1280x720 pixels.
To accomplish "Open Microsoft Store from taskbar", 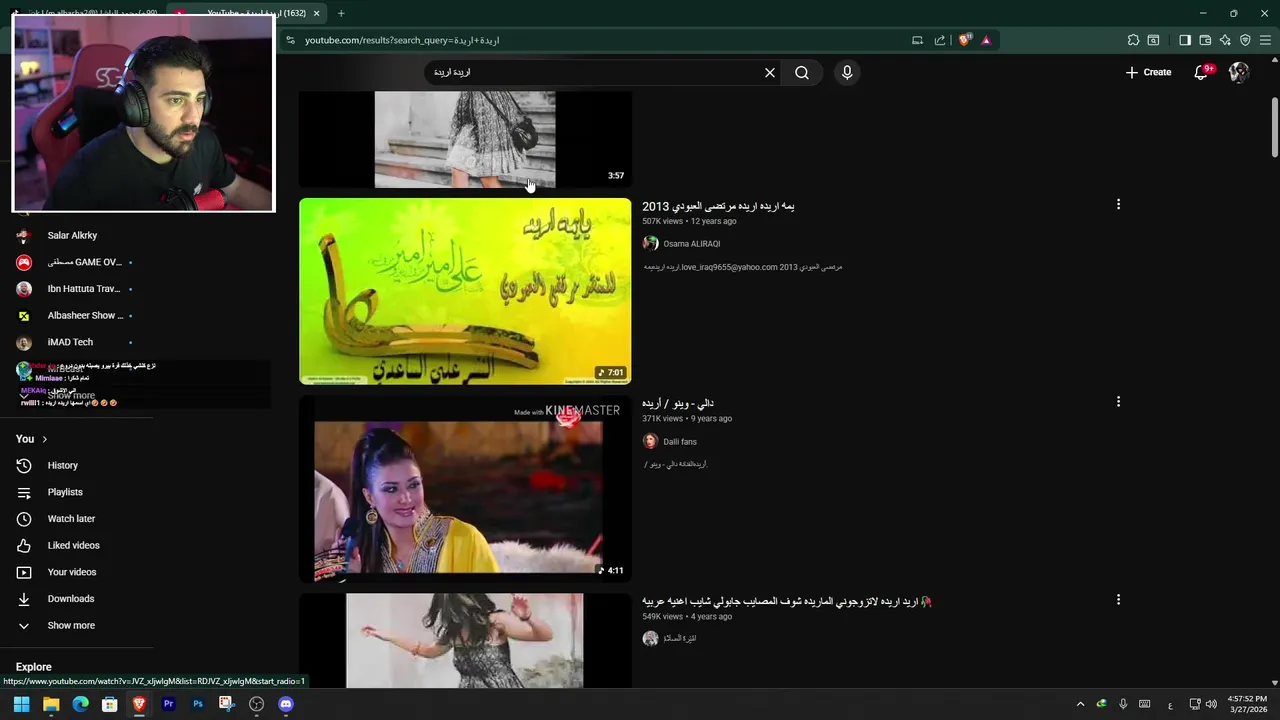I will click(110, 704).
